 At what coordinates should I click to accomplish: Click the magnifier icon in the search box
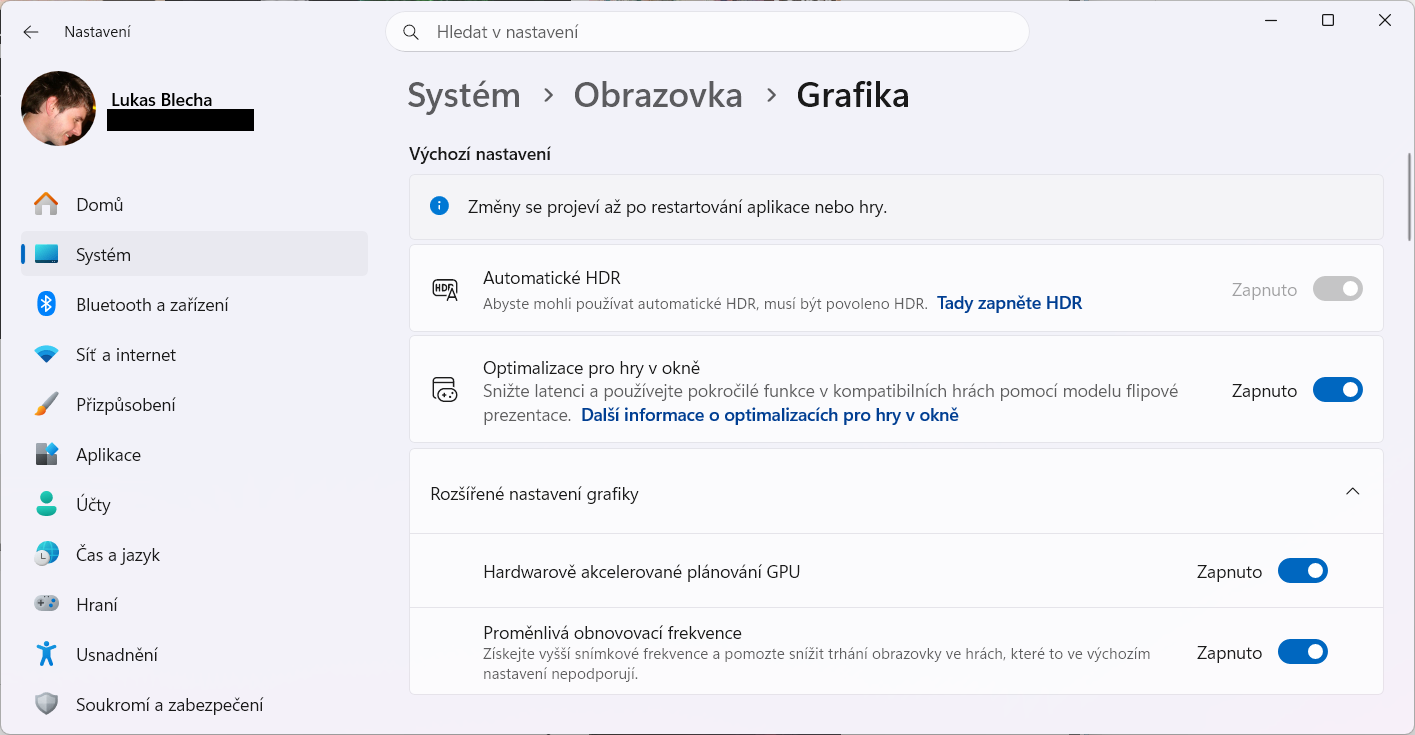tap(410, 32)
